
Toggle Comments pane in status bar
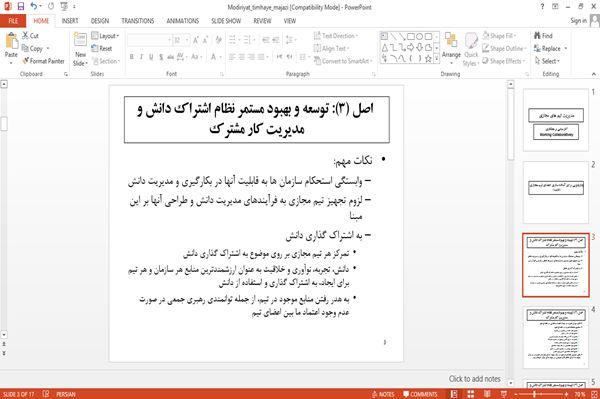pos(420,394)
